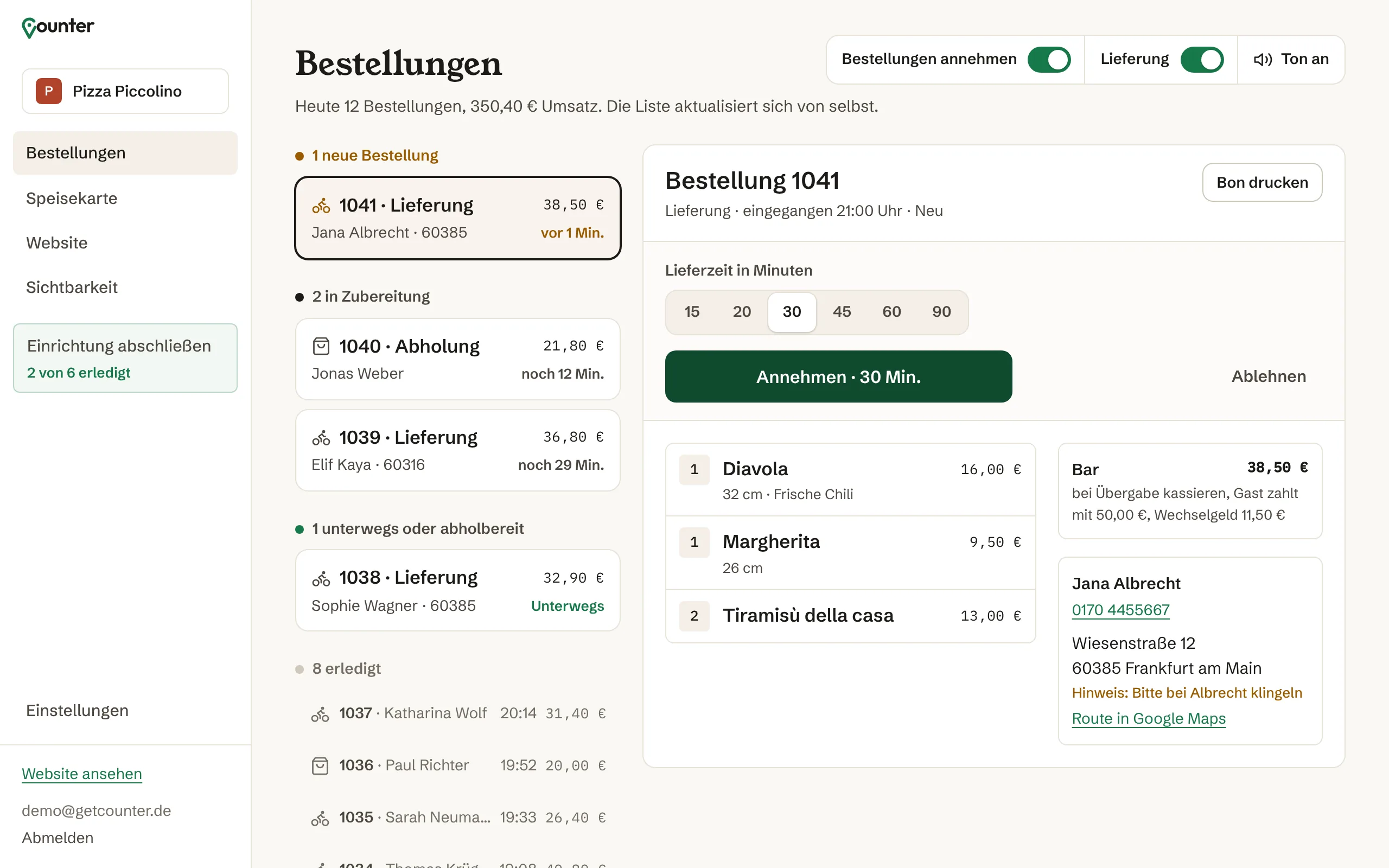Open the Website ansehen link
The height and width of the screenshot is (868, 1389).
coord(81,774)
